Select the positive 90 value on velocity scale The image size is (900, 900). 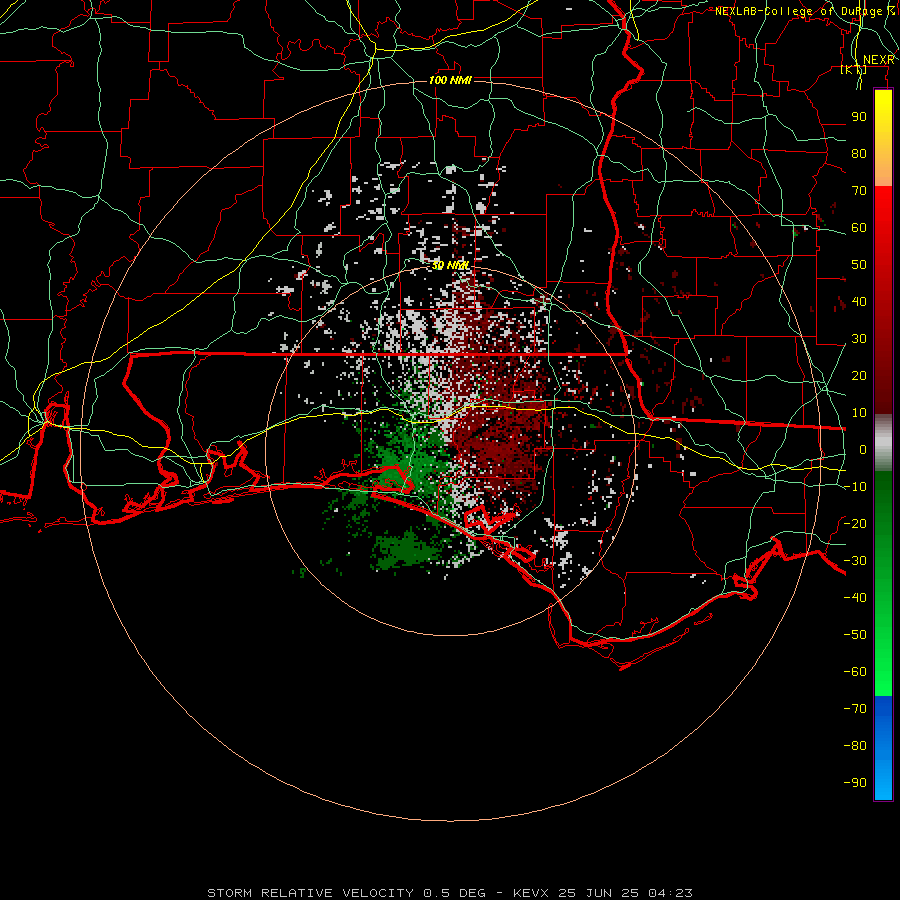[859, 117]
